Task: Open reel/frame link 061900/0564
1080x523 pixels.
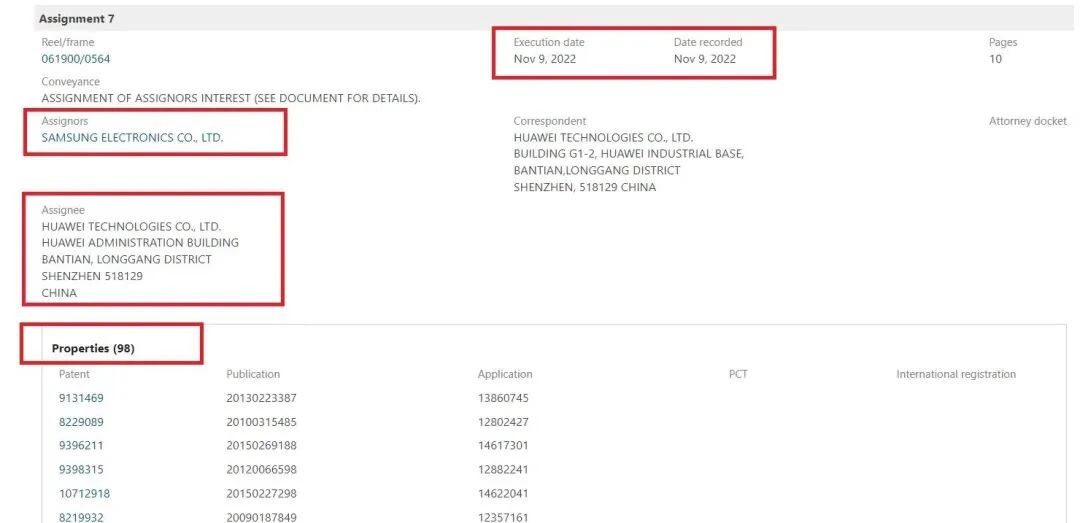Action: pos(76,59)
